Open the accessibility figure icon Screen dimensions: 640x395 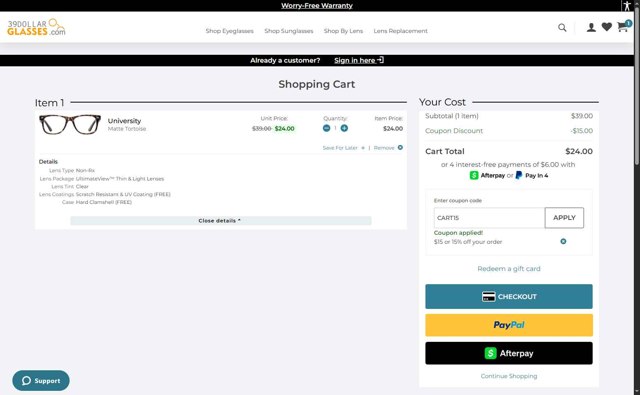[627, 6]
